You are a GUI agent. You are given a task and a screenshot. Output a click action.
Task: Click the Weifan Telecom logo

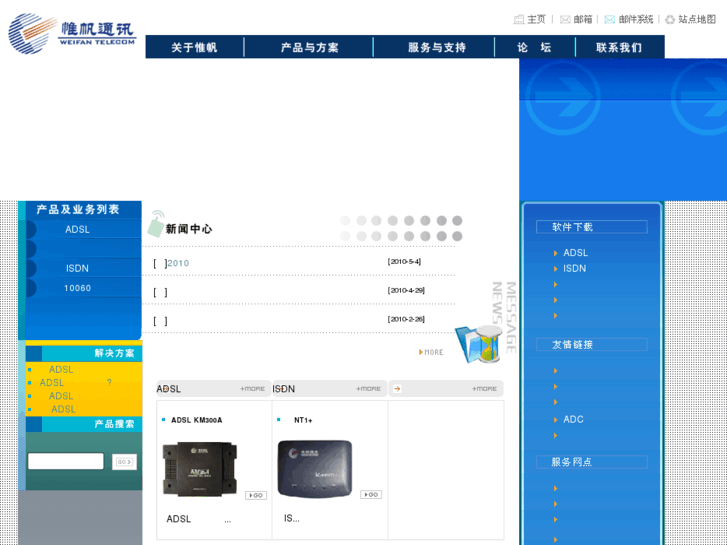point(72,33)
